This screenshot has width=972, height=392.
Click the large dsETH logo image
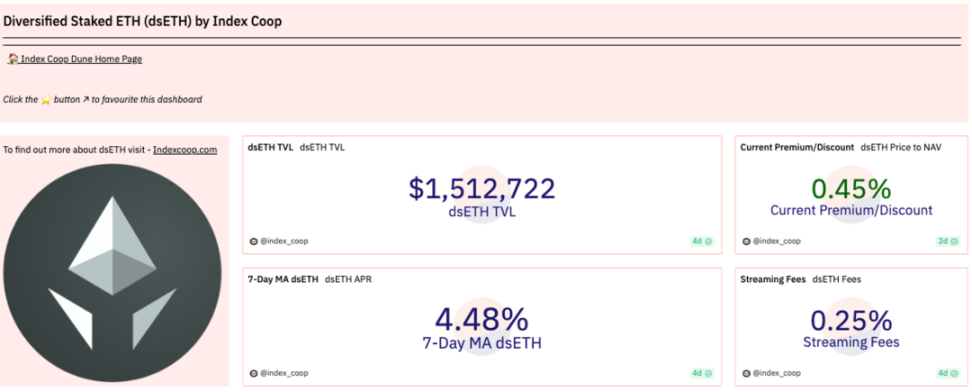(x=112, y=273)
